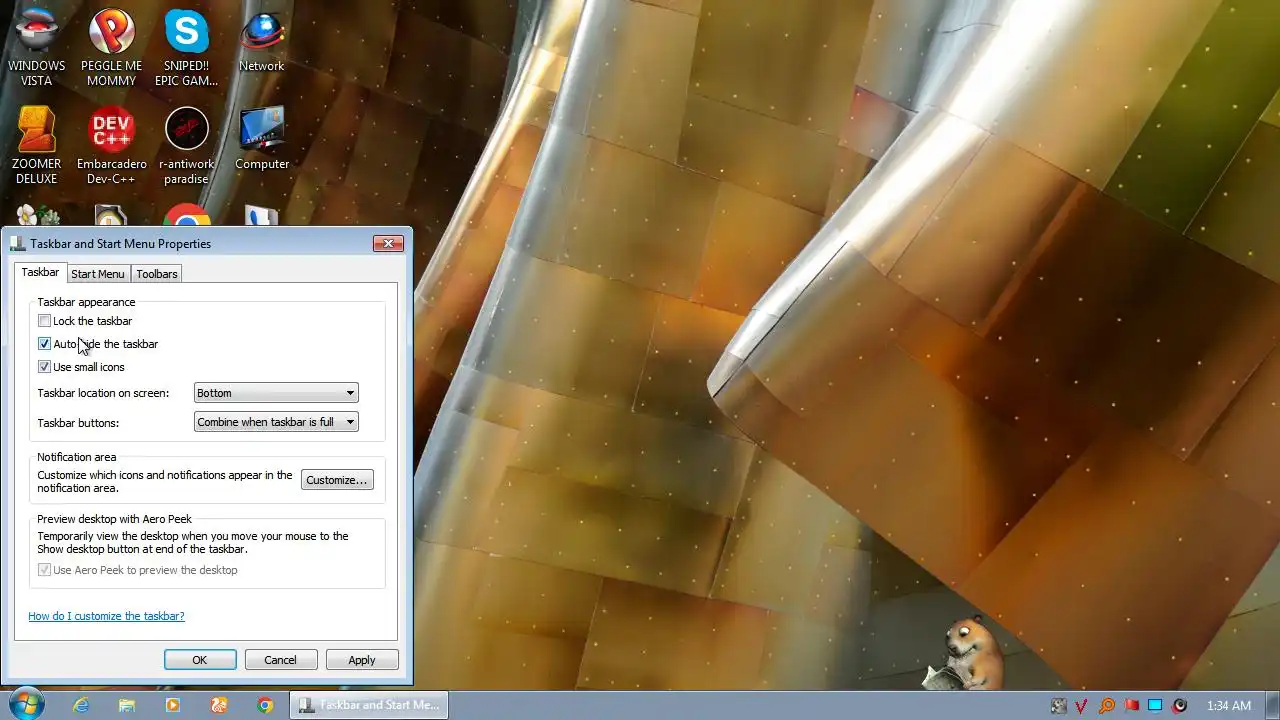Click the Taskbar and Start Me... taskbar button

[369, 705]
